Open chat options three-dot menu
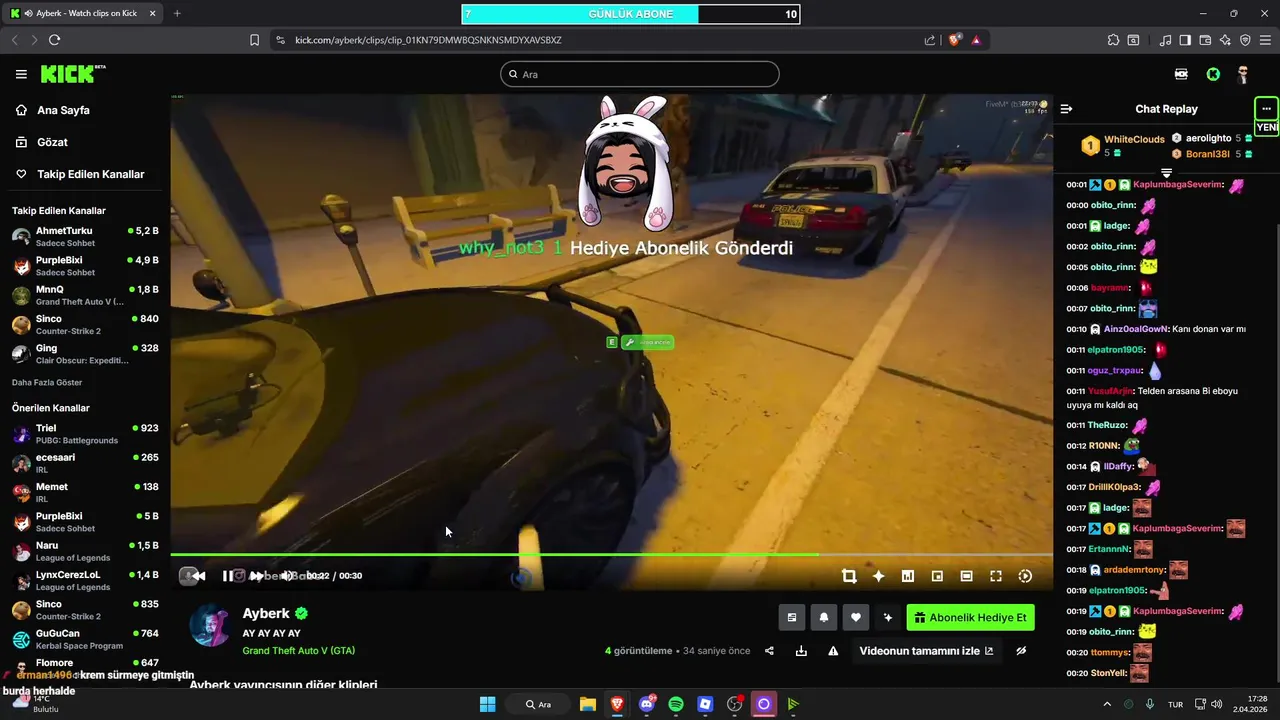Image resolution: width=1280 pixels, height=720 pixels. [1266, 108]
